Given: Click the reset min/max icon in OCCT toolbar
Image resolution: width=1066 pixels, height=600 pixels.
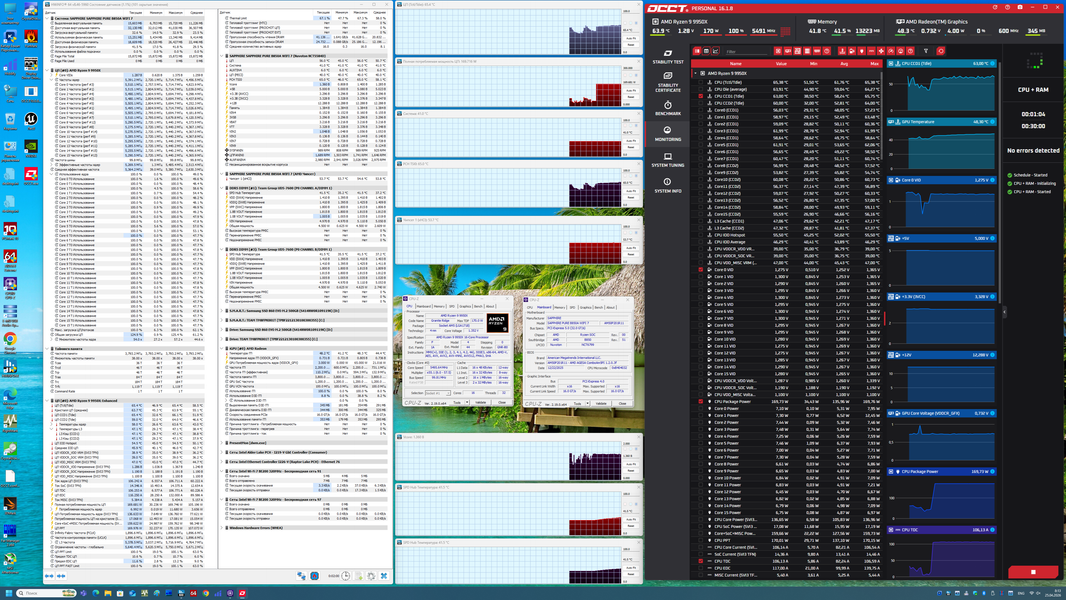Looking at the screenshot, I should point(941,51).
